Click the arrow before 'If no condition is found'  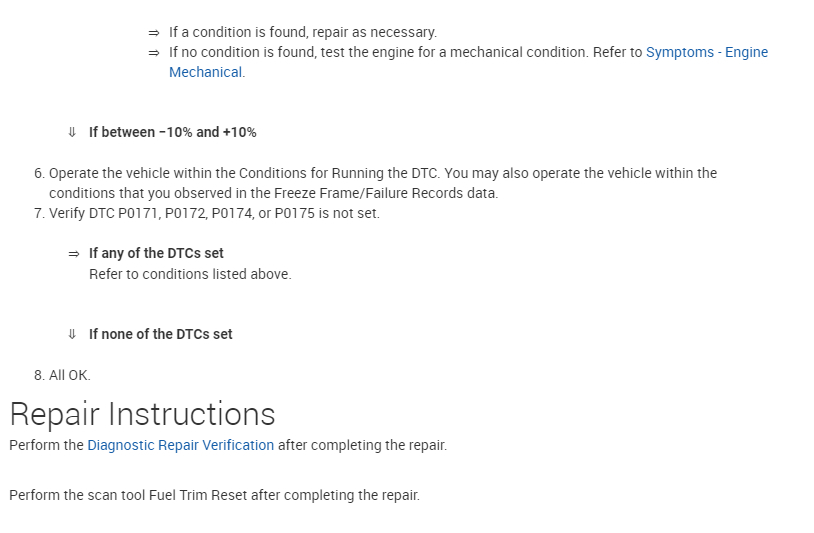point(154,53)
